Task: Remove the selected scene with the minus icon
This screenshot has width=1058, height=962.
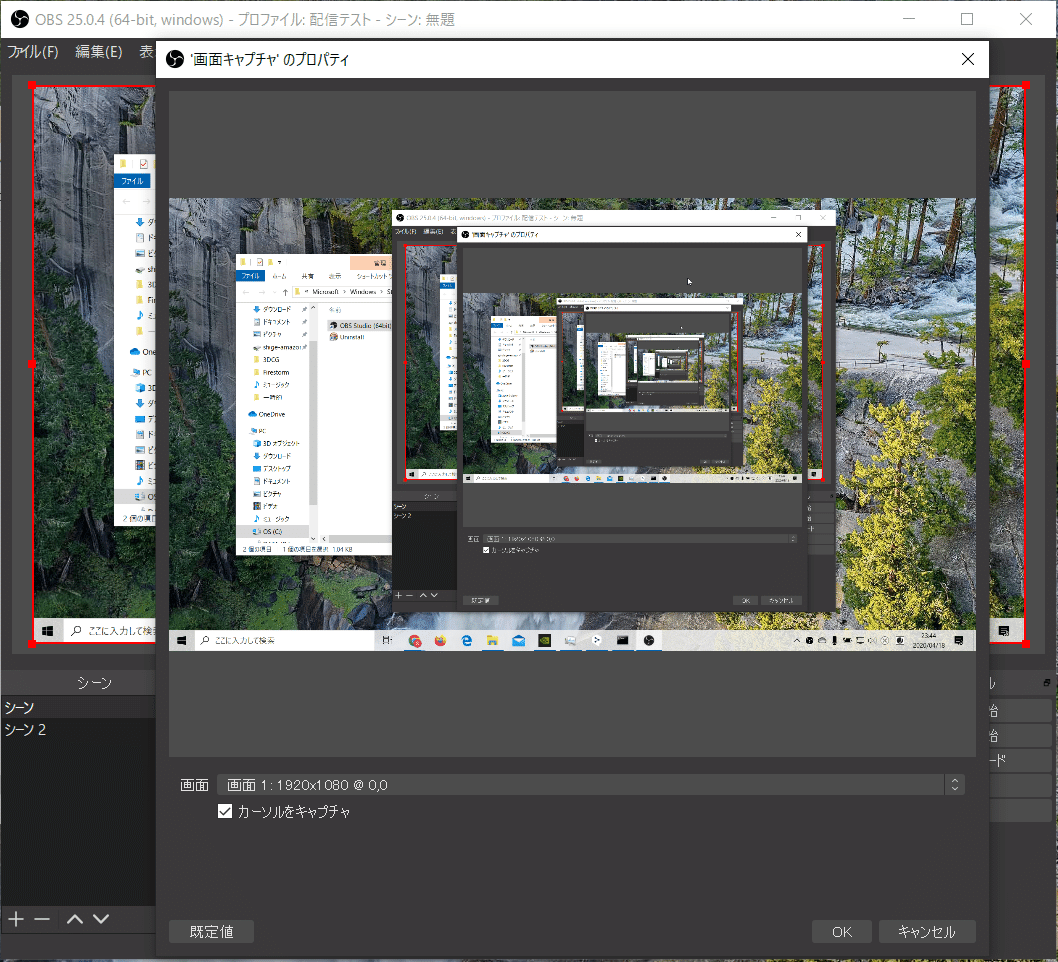Action: tap(42, 919)
